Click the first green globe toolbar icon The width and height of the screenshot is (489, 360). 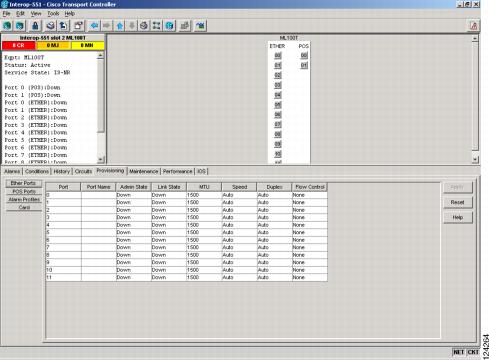(7, 26)
